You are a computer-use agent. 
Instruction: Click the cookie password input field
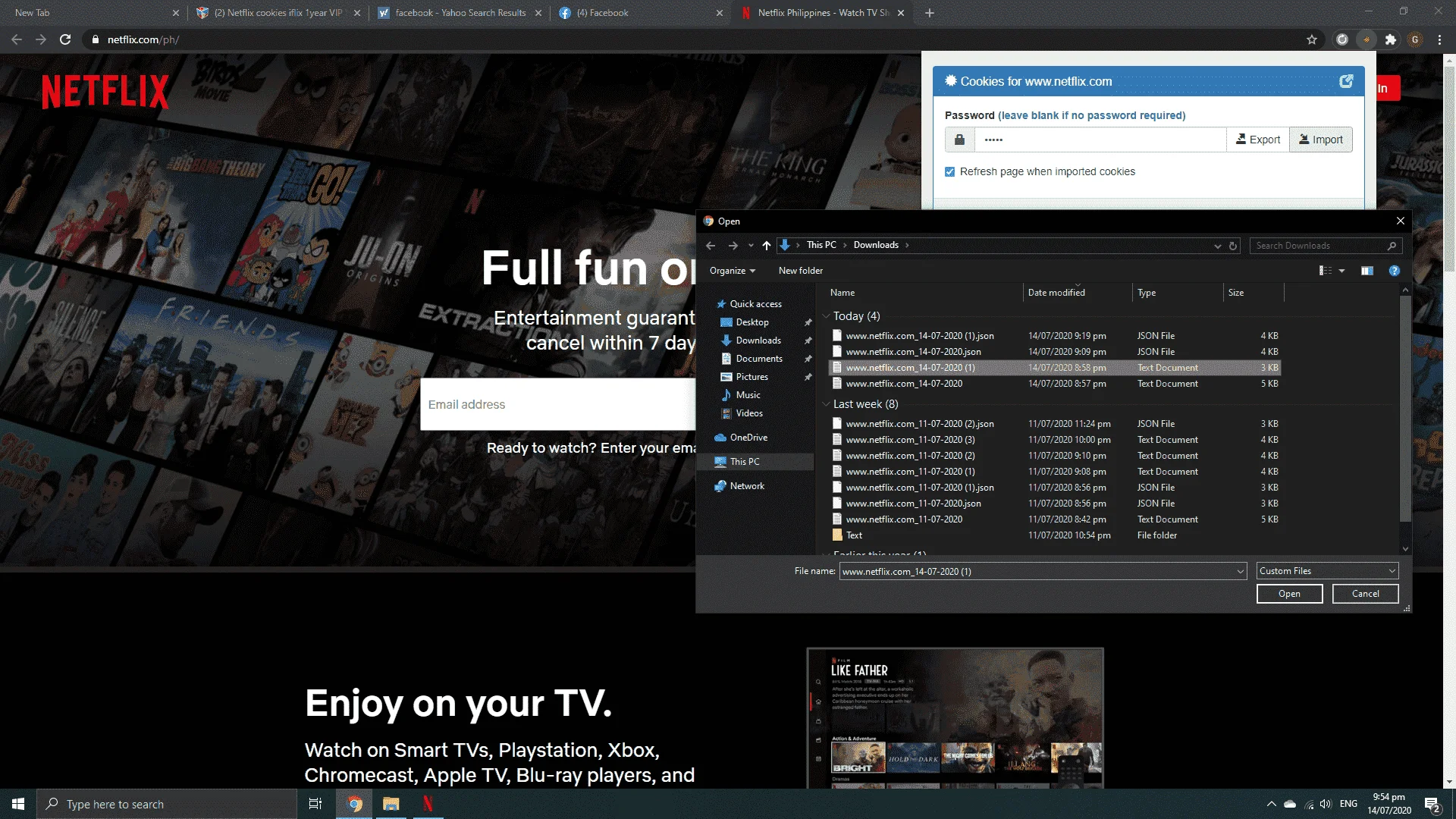1100,140
